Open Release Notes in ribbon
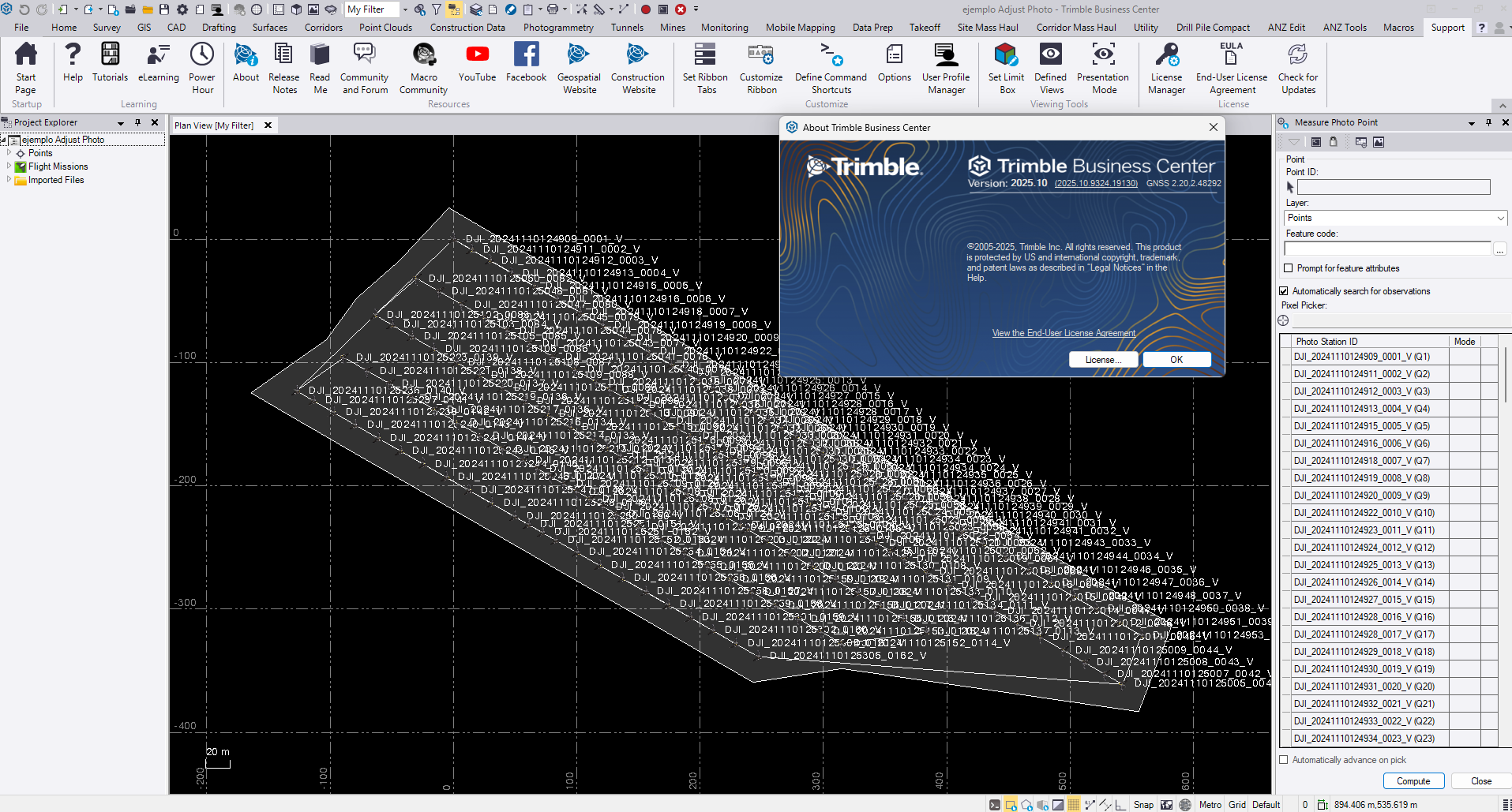The width and height of the screenshot is (1512, 812). [283, 68]
